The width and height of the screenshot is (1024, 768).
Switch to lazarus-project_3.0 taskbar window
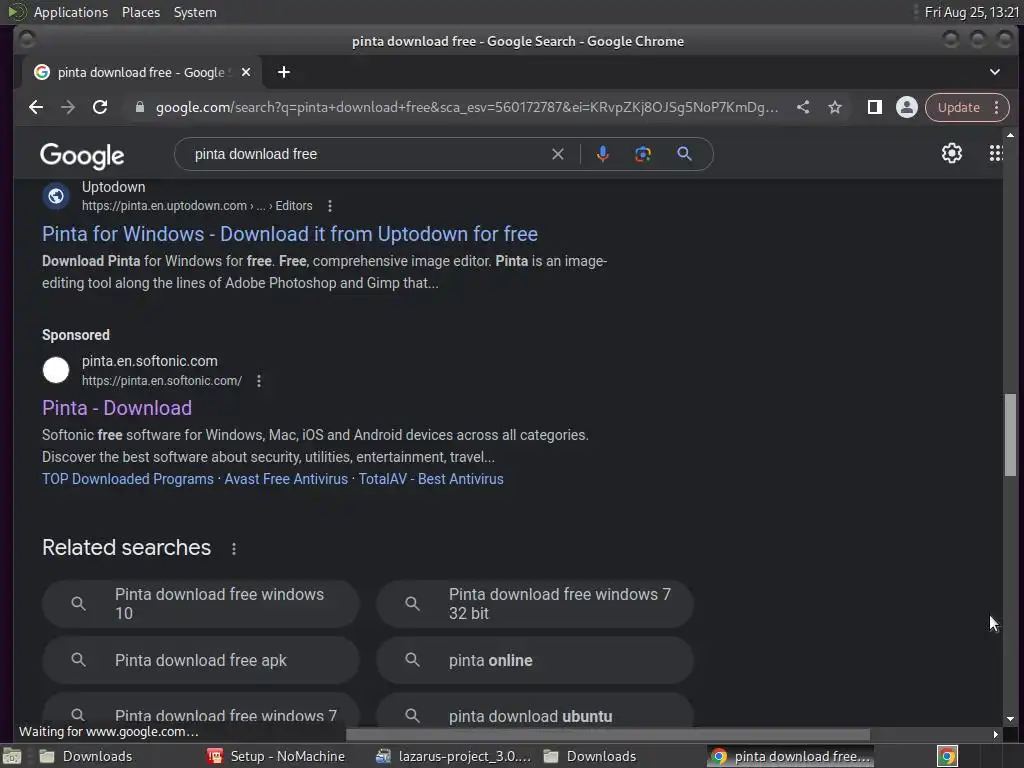click(454, 756)
